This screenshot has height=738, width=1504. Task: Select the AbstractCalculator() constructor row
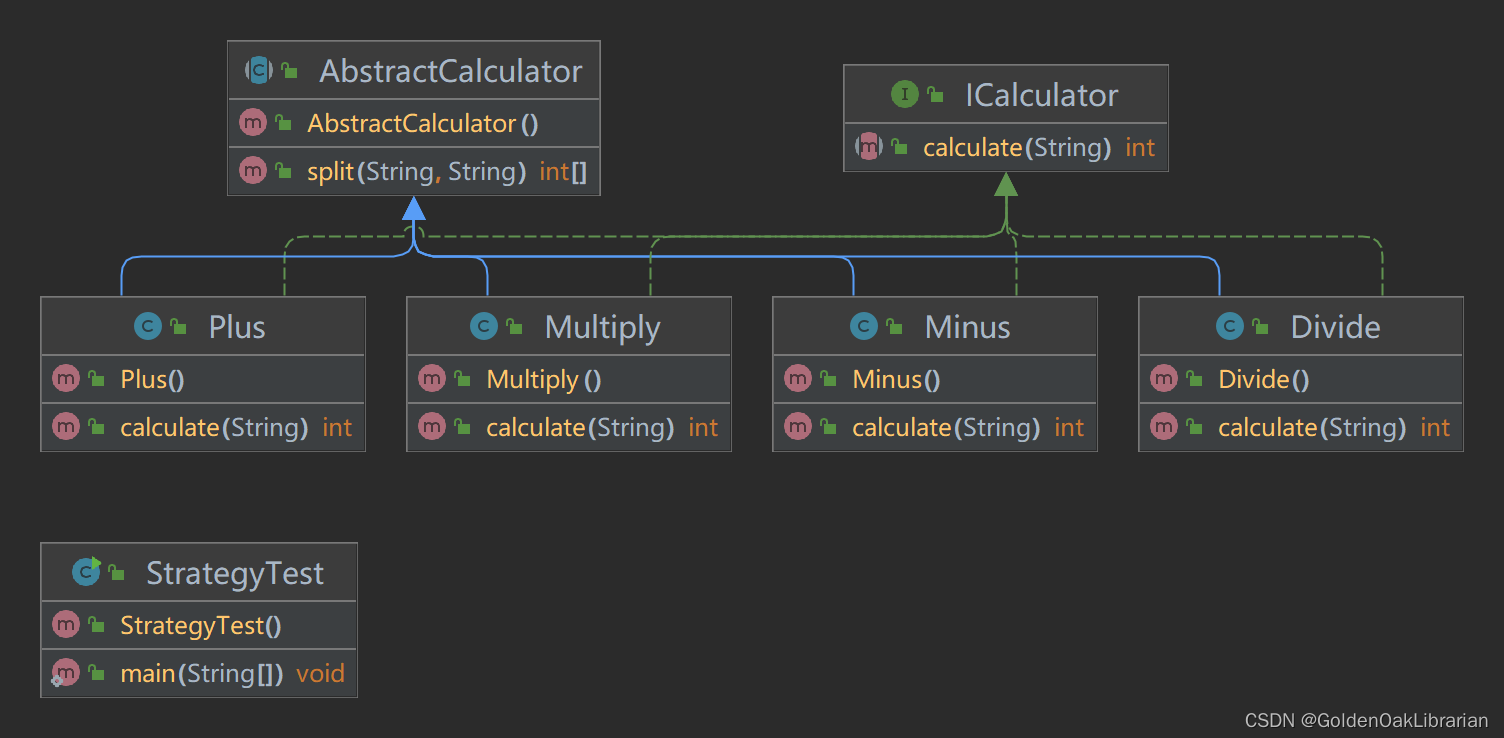point(414,123)
